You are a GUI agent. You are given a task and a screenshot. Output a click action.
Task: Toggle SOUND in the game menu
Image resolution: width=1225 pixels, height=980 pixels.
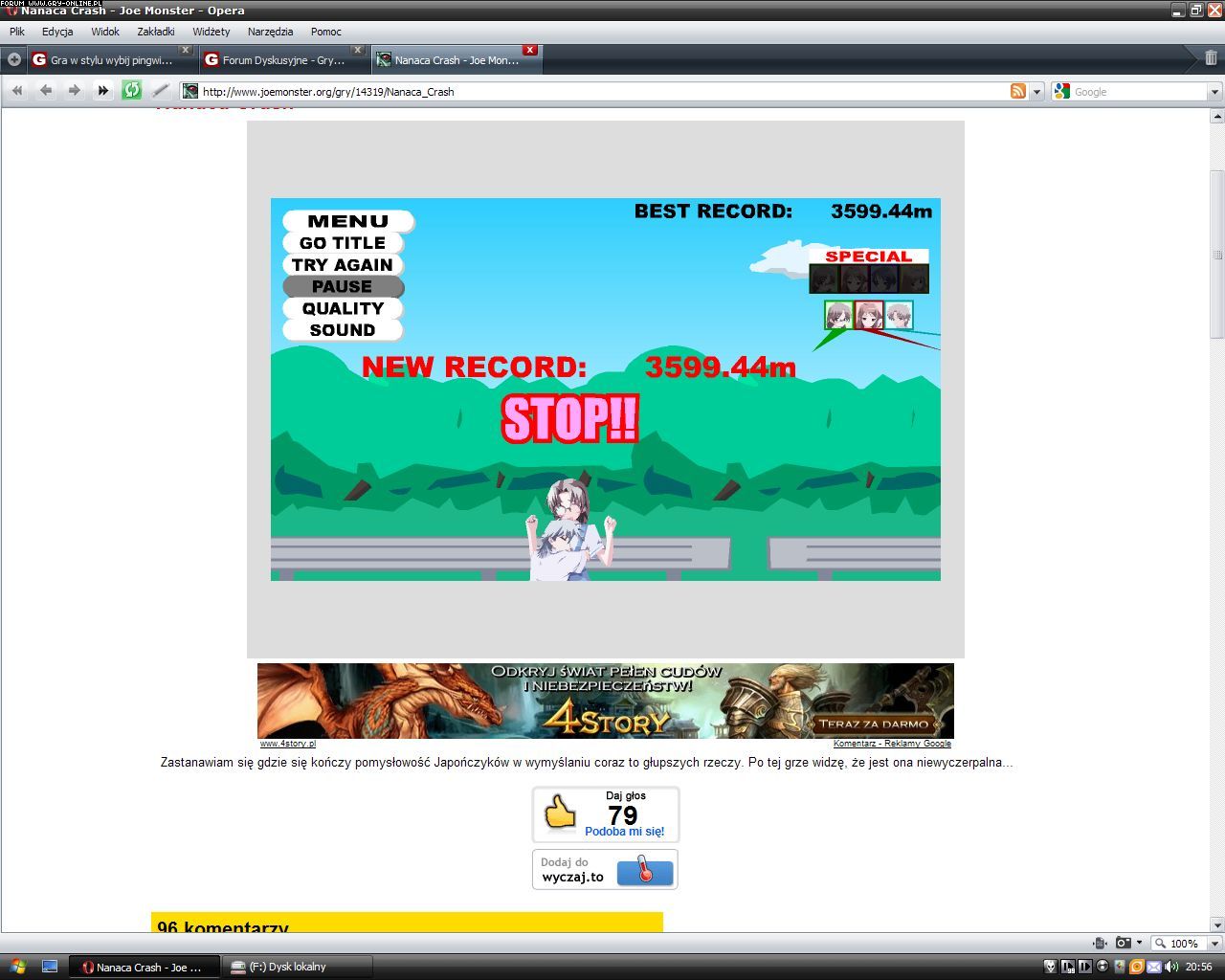click(x=343, y=330)
